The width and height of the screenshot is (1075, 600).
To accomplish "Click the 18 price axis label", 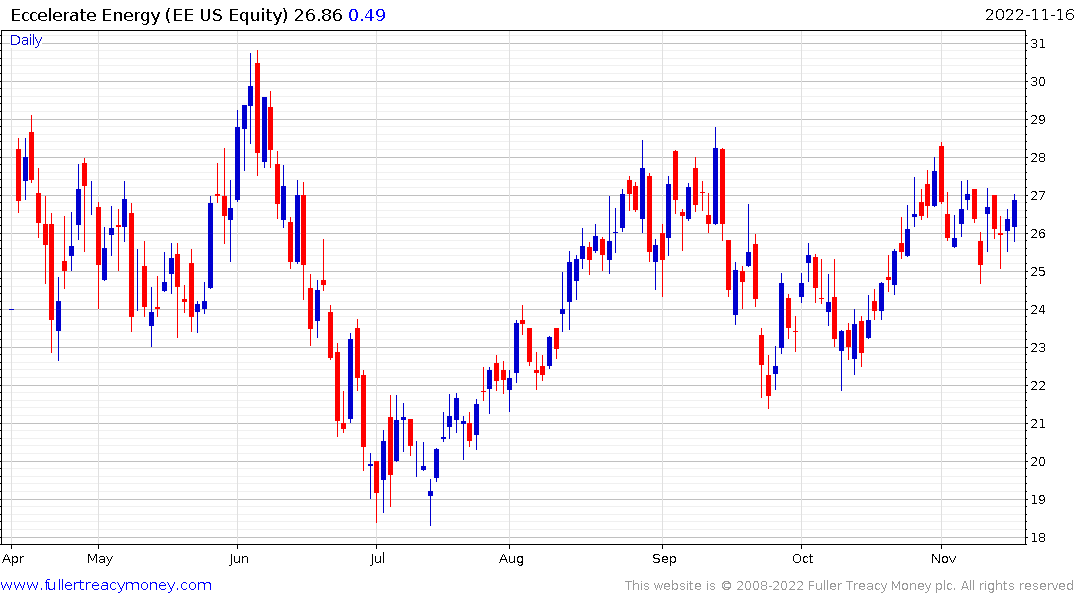I will click(x=1038, y=538).
